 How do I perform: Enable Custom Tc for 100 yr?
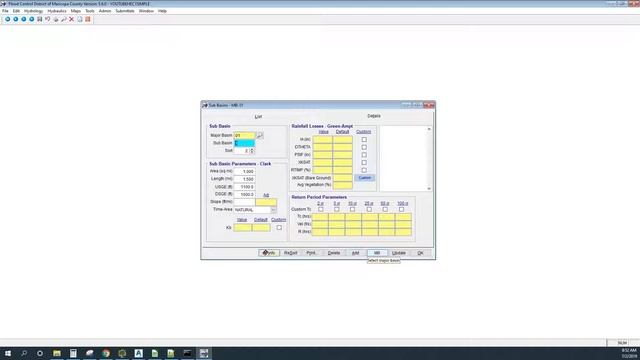pyautogui.click(x=402, y=209)
